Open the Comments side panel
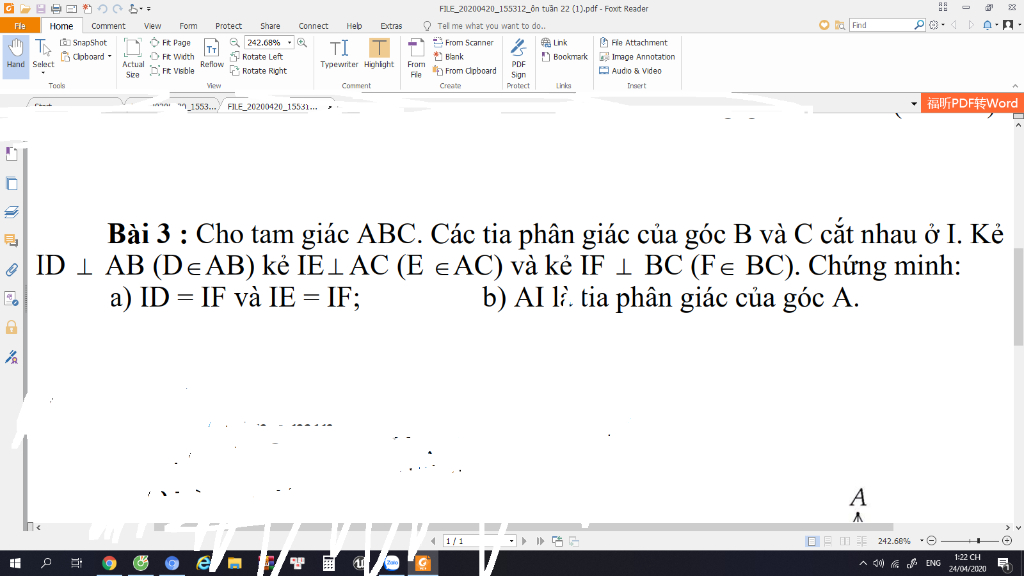This screenshot has width=1024, height=576. 11,241
